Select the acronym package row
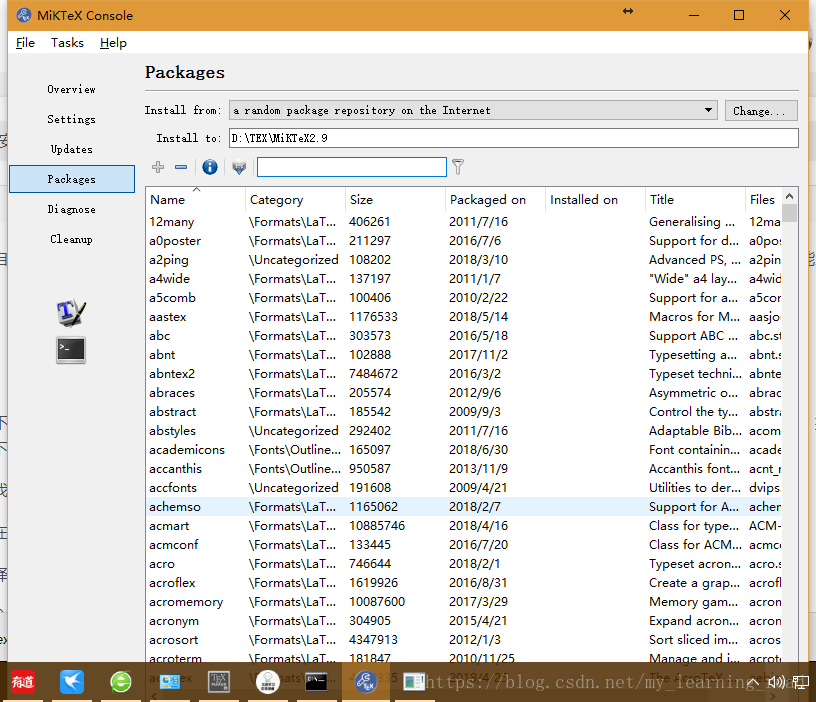This screenshot has width=816, height=702. click(x=464, y=621)
